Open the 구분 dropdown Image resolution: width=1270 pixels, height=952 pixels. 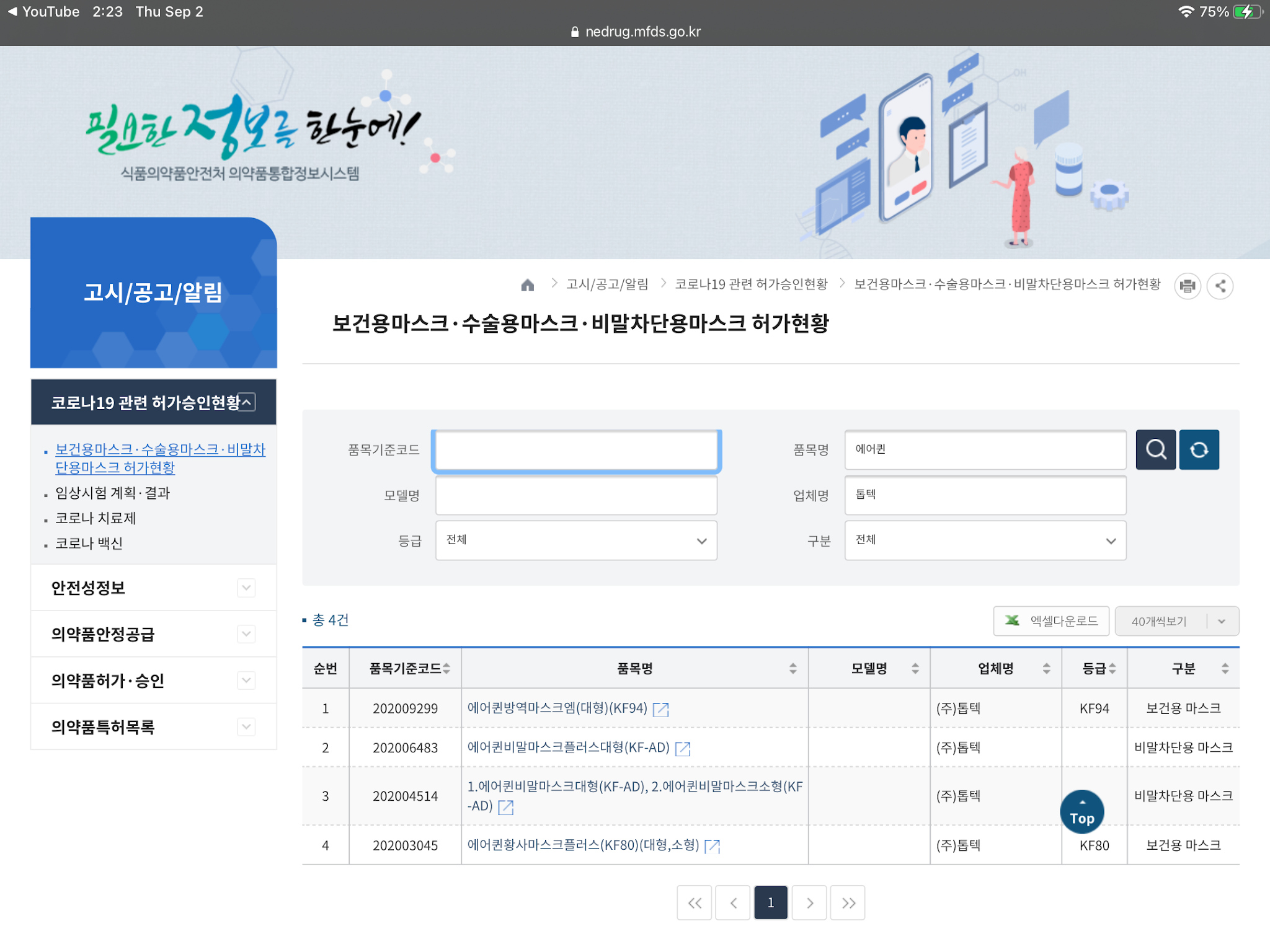[985, 540]
